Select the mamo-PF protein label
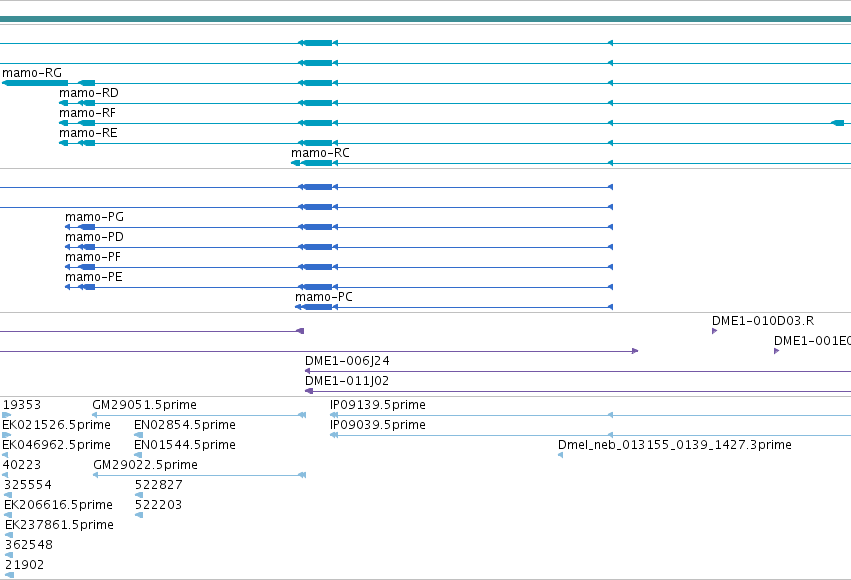This screenshot has height=580, width=851. pos(93,257)
